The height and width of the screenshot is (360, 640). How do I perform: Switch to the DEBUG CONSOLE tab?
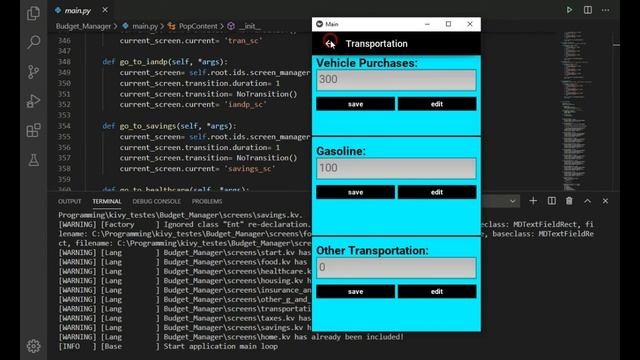(x=156, y=201)
